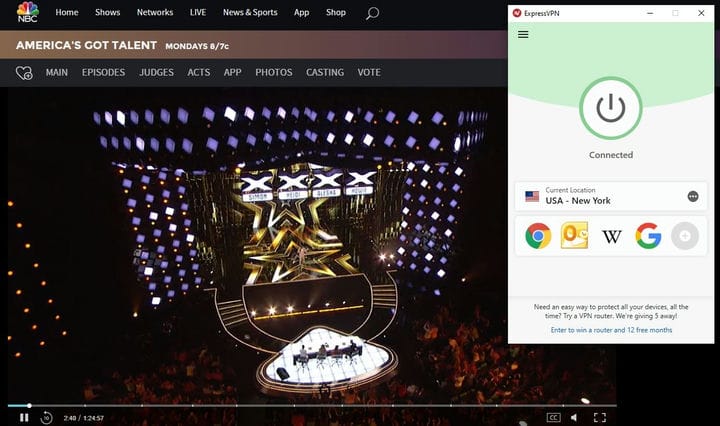Launch the Chrome shortcut in ExpressVPN
720x426 pixels.
point(538,236)
